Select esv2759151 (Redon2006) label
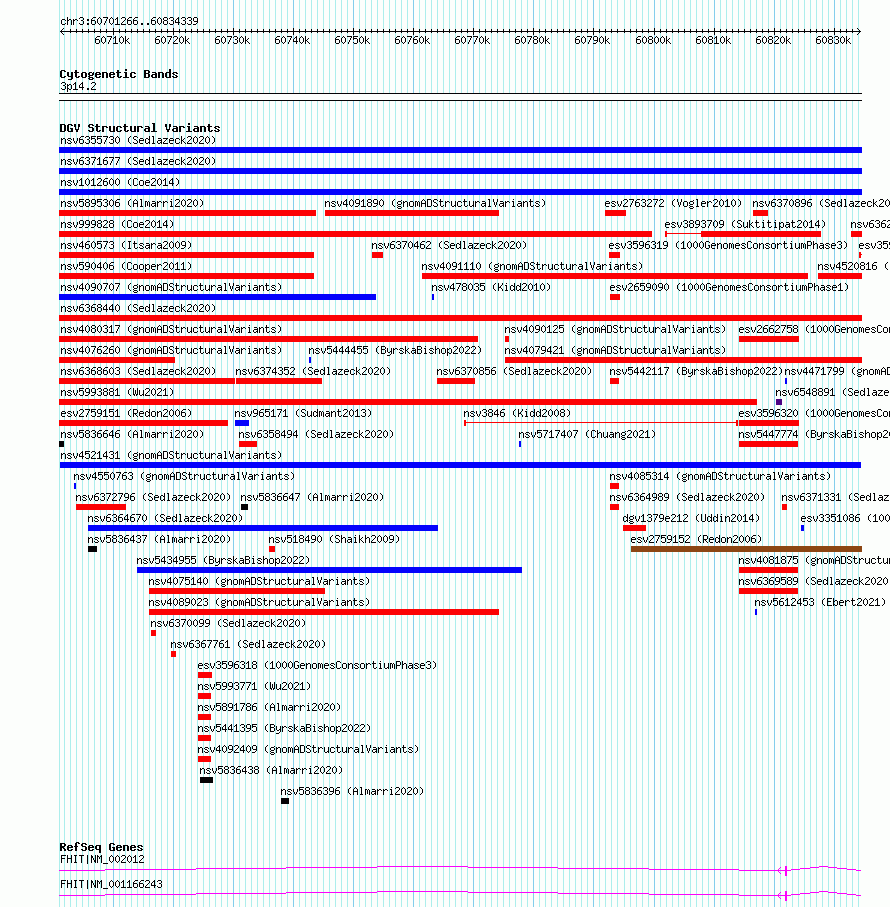Viewport: 890px width, 907px height. pos(126,413)
